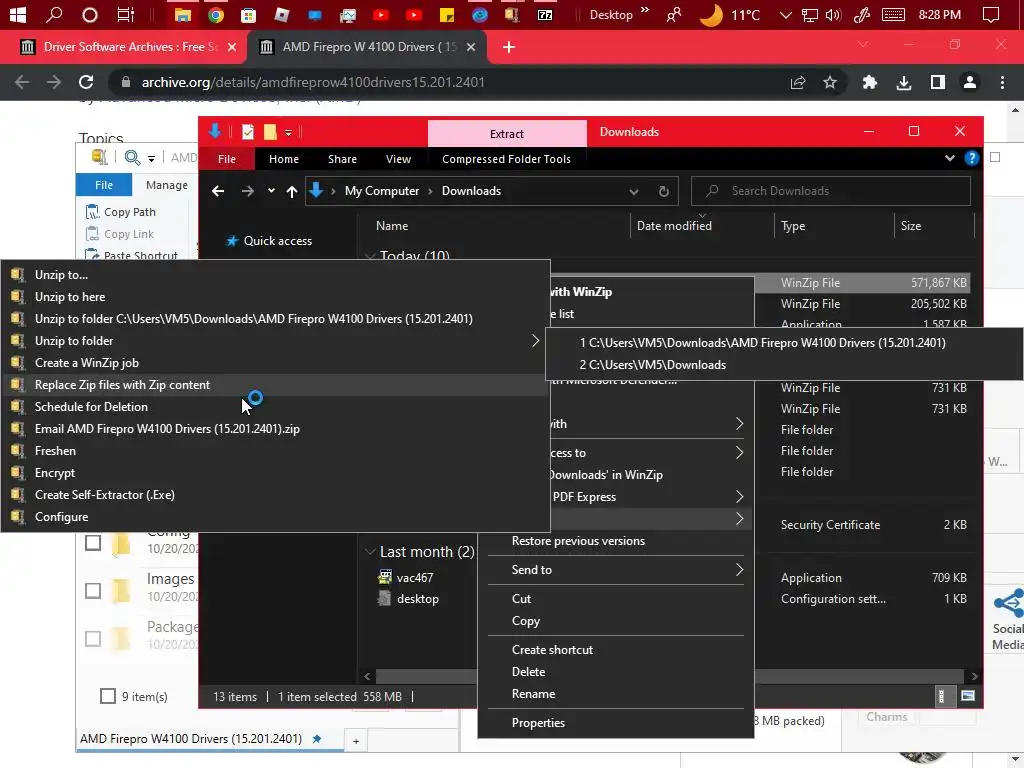Open Chrome downloads icon

coord(904,82)
